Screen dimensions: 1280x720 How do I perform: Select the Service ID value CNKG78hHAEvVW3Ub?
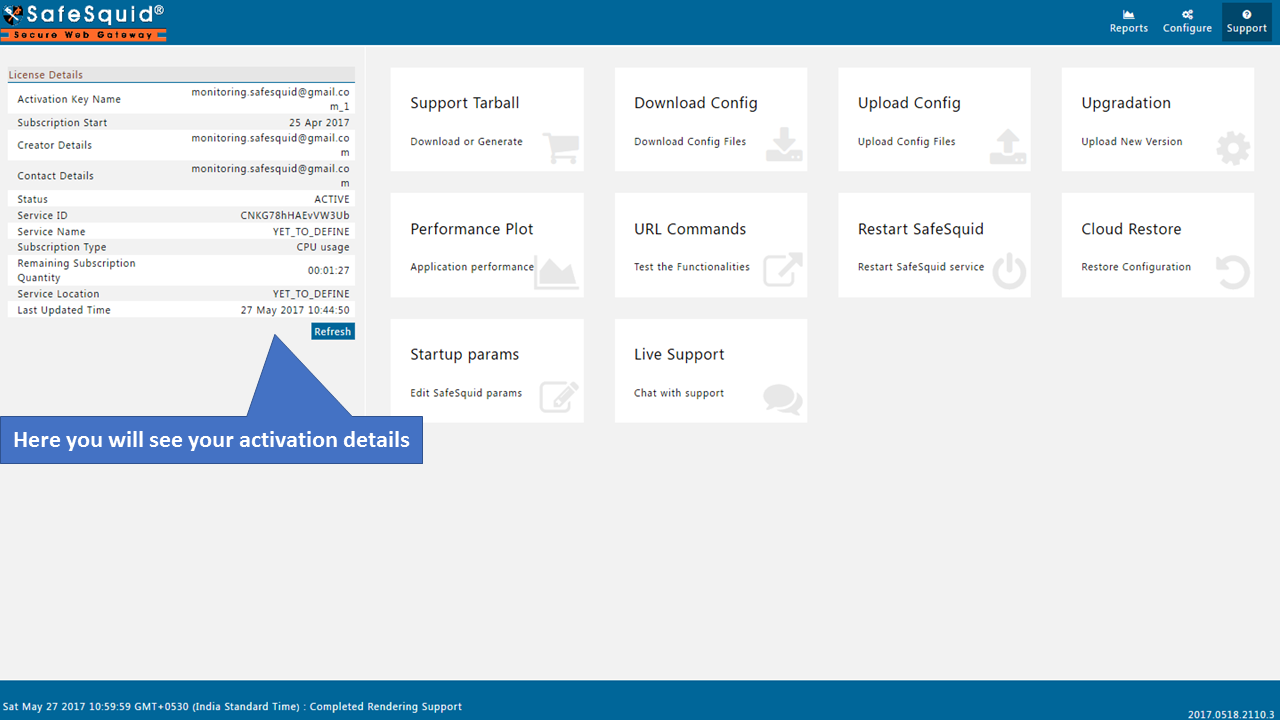[295, 215]
